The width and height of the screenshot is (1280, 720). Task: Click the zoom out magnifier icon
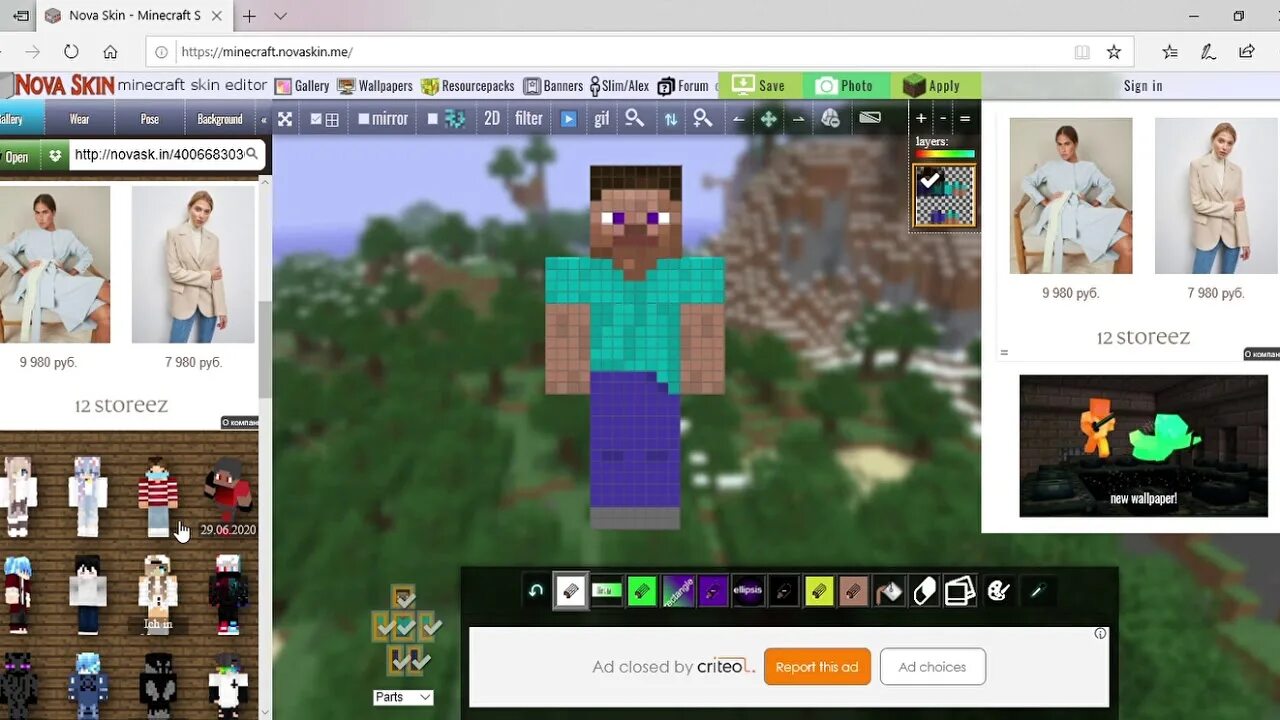click(635, 118)
